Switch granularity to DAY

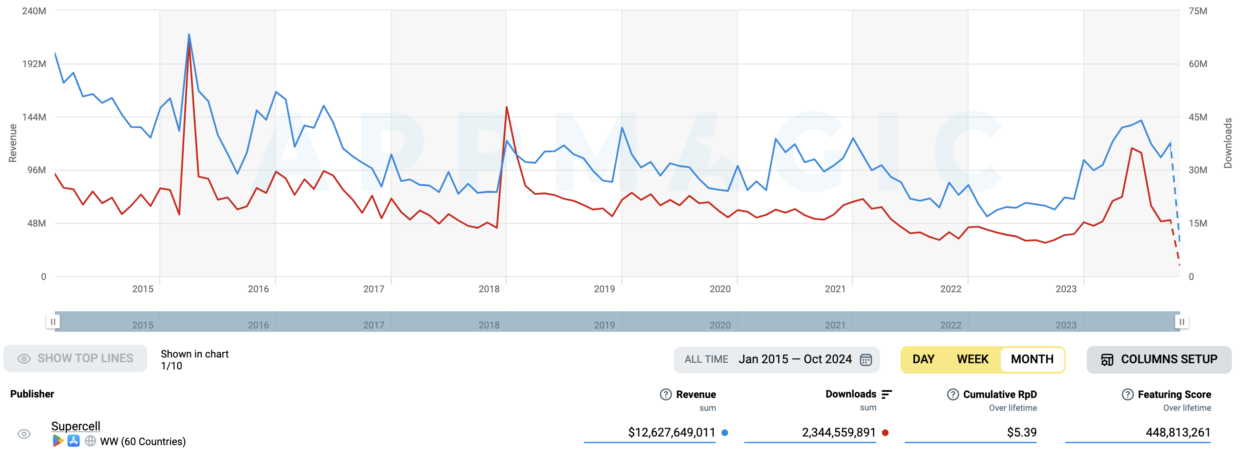coord(923,359)
